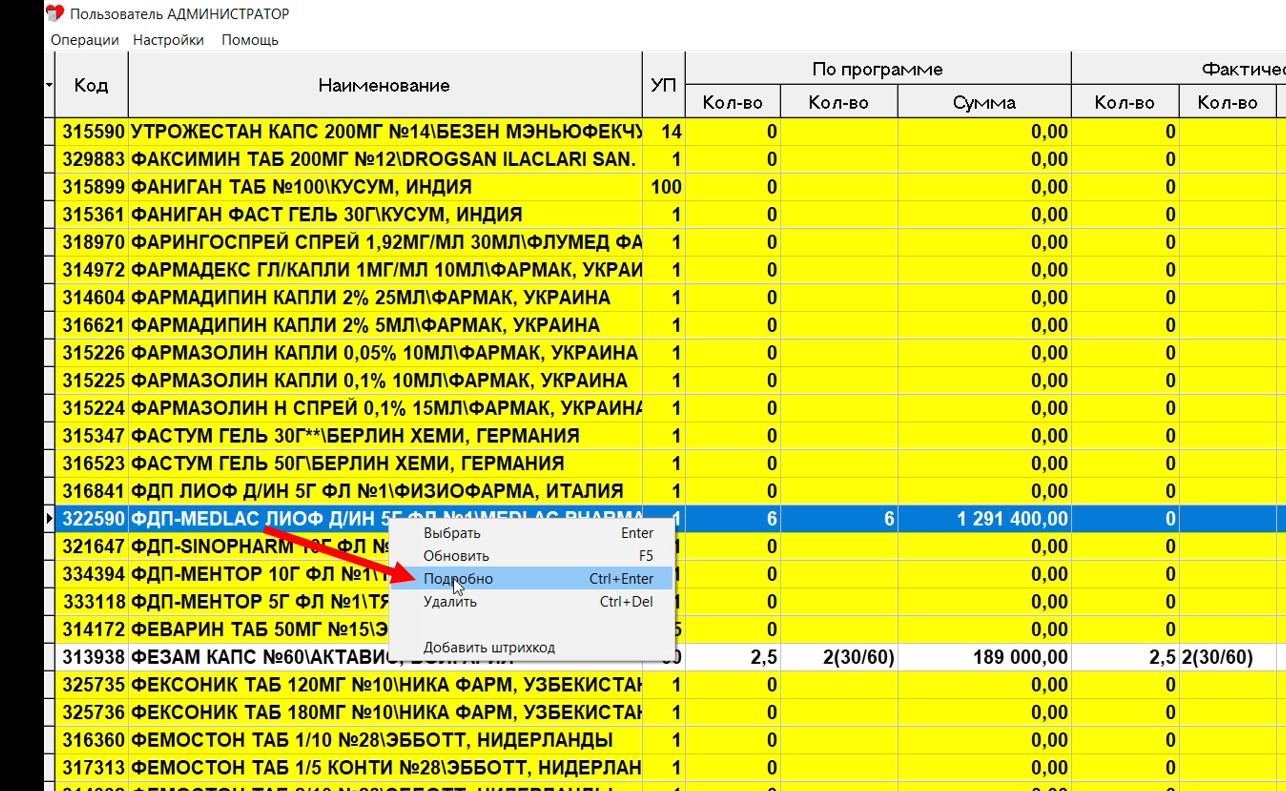Click the Наименование column header

(x=383, y=86)
